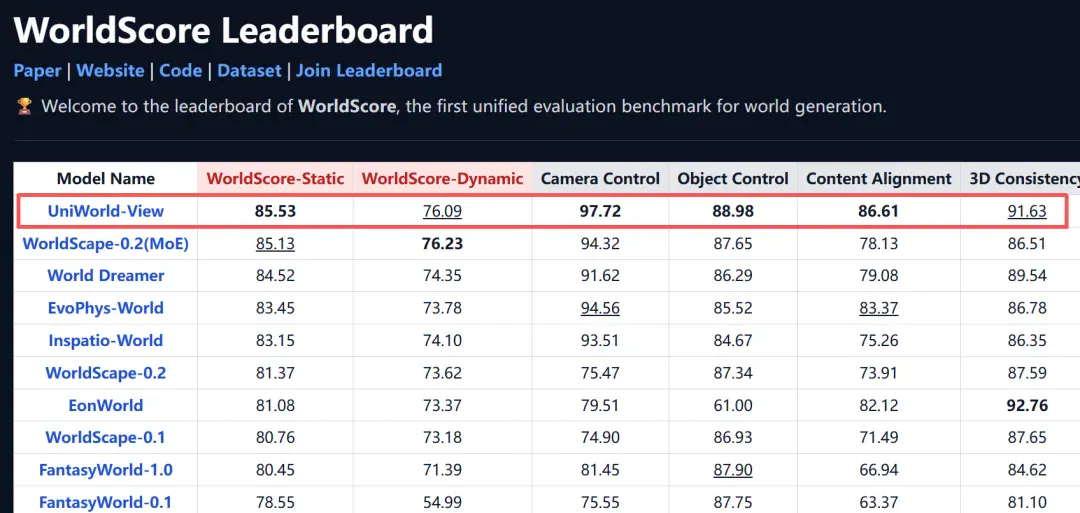This screenshot has height=513, width=1080.
Task: Open the World Dreamer model link
Action: (105, 275)
